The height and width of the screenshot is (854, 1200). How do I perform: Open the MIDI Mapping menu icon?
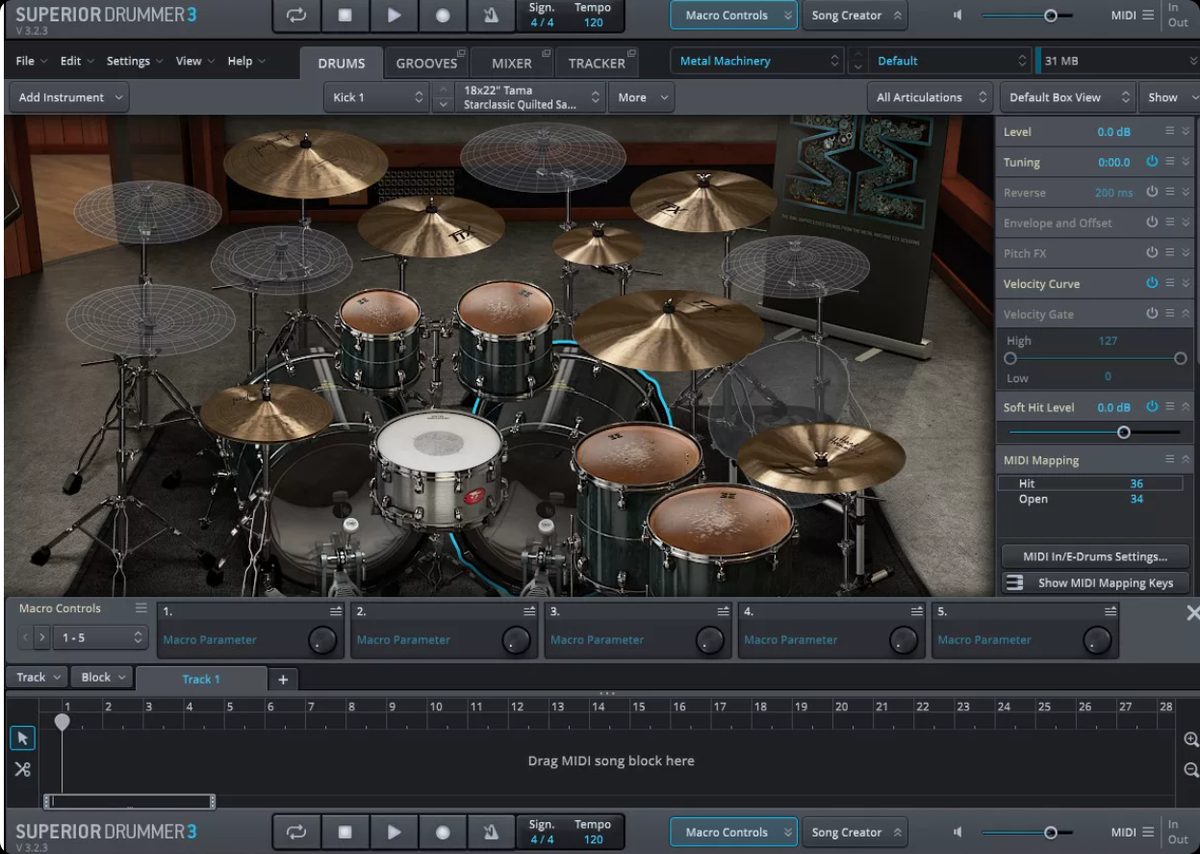point(1170,460)
